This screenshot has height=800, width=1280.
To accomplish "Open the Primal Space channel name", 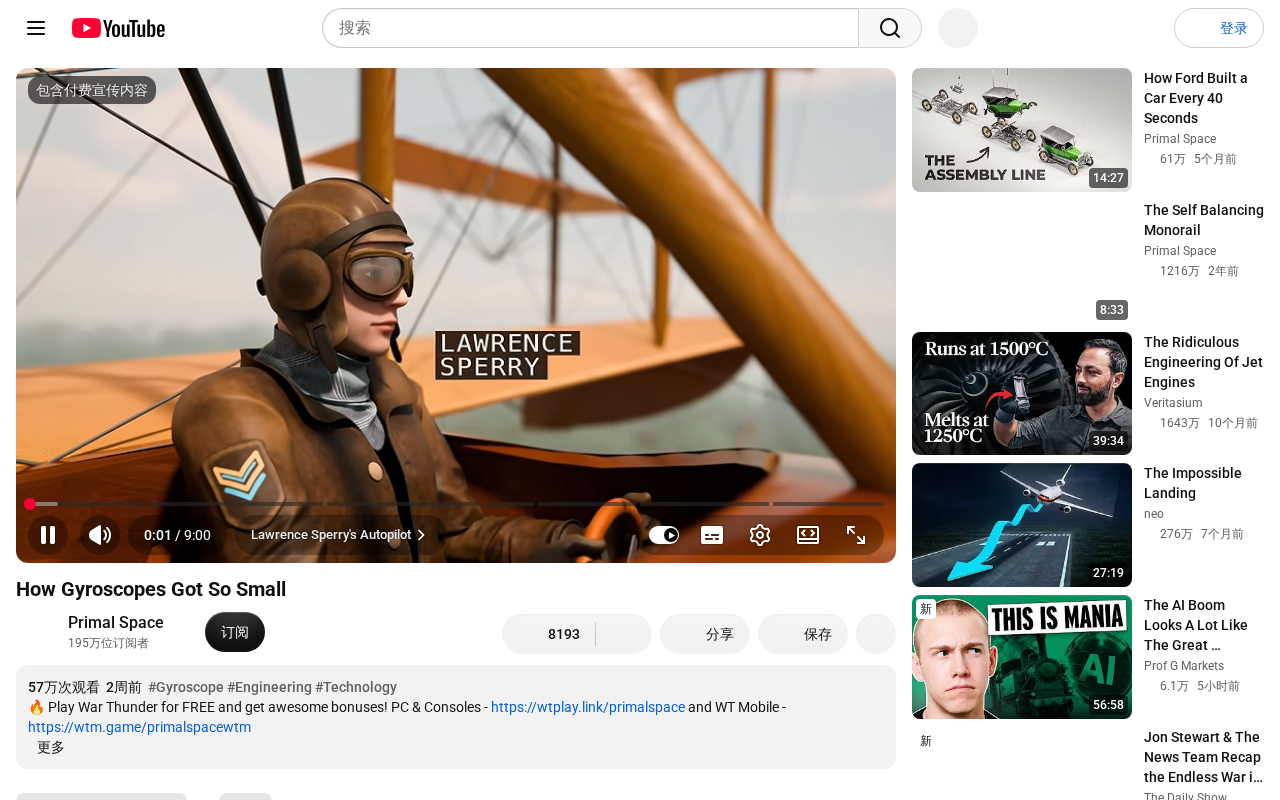I will pos(116,622).
